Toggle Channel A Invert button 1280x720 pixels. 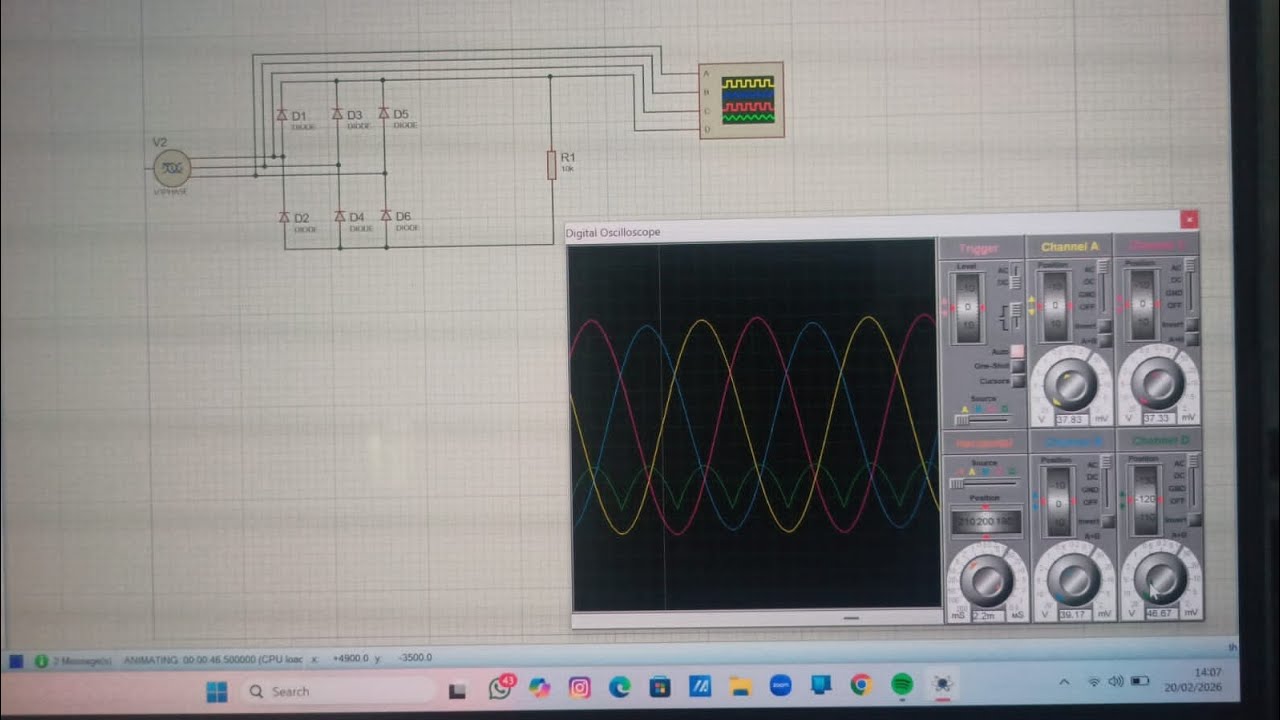(x=1104, y=326)
